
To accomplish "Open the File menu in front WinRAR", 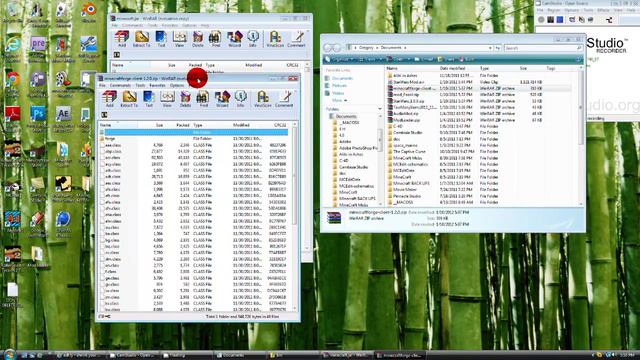I will click(102, 85).
